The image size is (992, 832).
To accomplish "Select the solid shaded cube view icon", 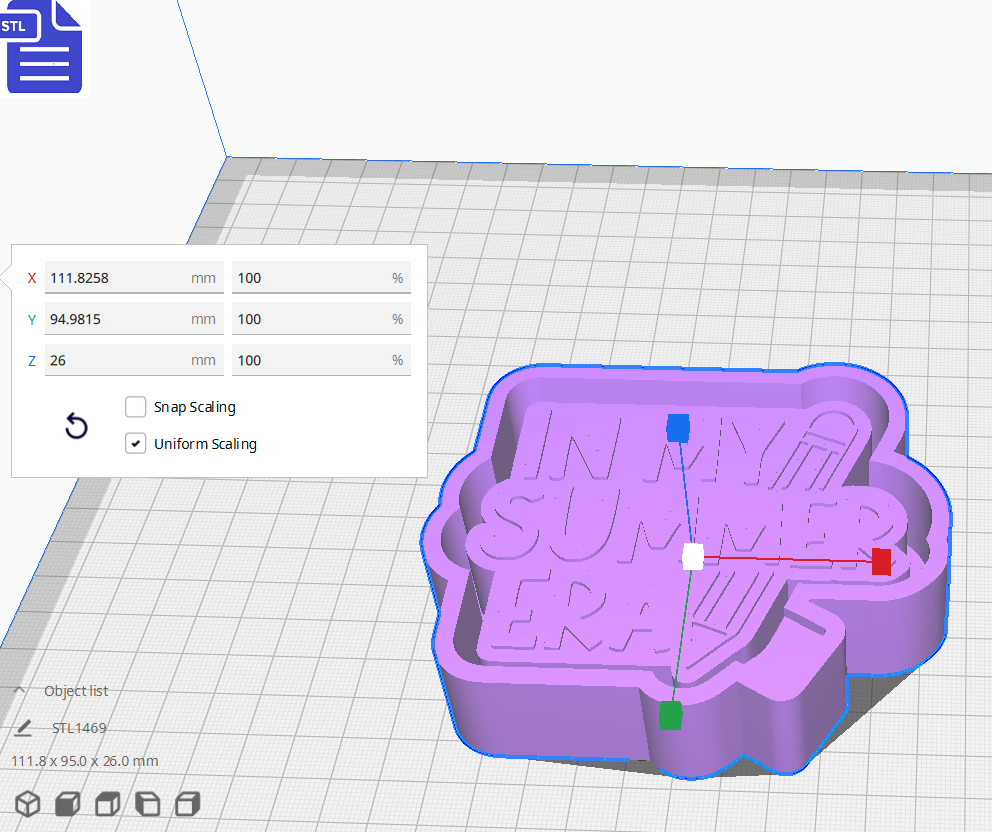I will coord(66,804).
